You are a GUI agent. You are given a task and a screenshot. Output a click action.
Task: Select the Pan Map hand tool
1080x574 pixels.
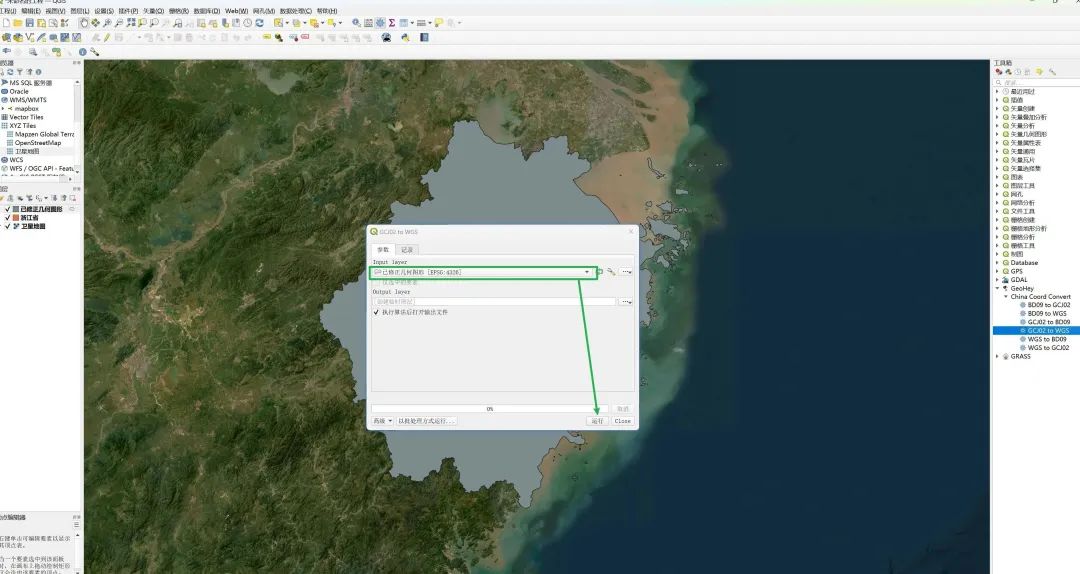[84, 23]
